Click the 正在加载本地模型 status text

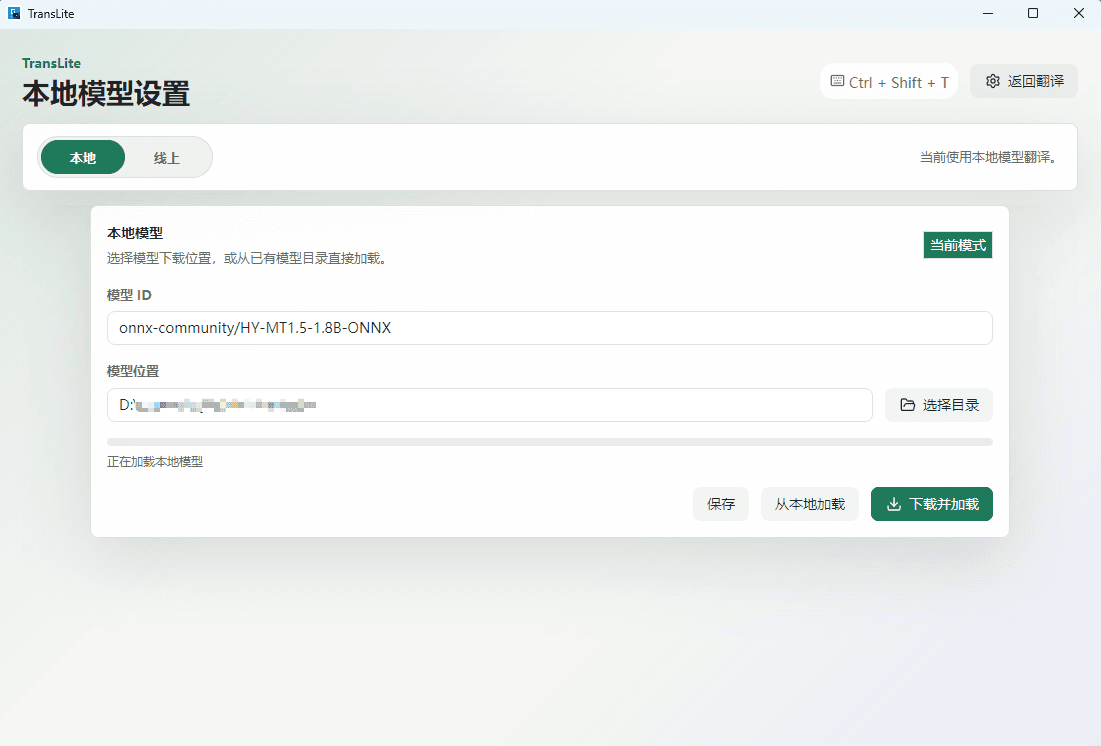[155, 462]
